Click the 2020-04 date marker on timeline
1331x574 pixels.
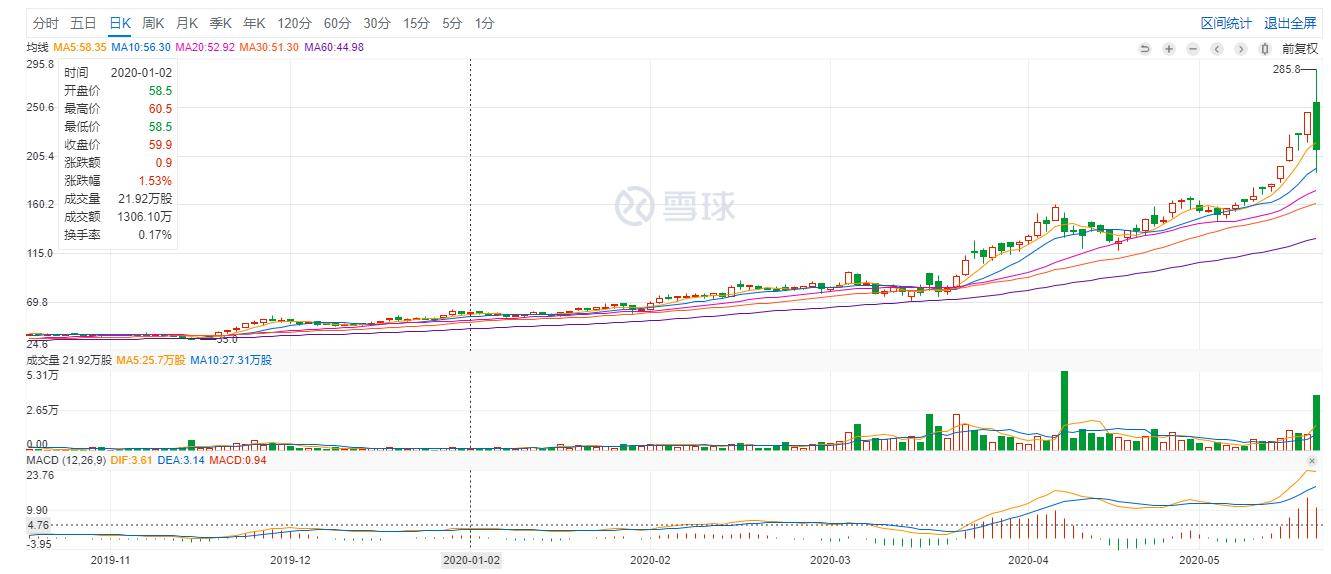pyautogui.click(x=1028, y=560)
